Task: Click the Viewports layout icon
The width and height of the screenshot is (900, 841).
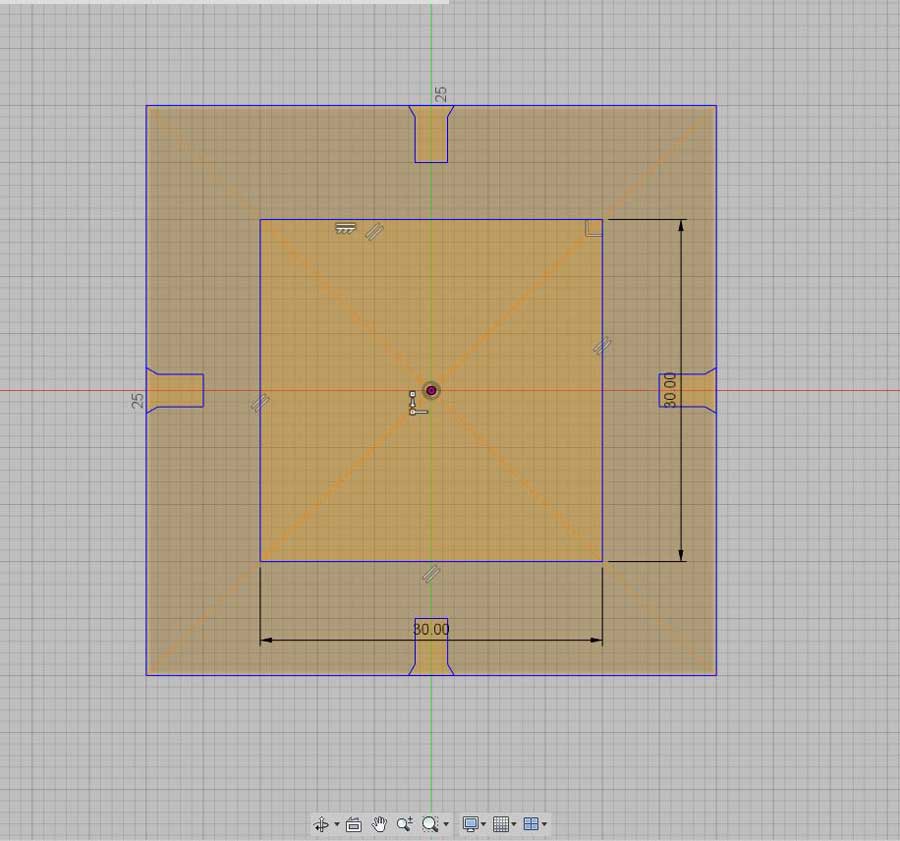Action: (x=532, y=824)
